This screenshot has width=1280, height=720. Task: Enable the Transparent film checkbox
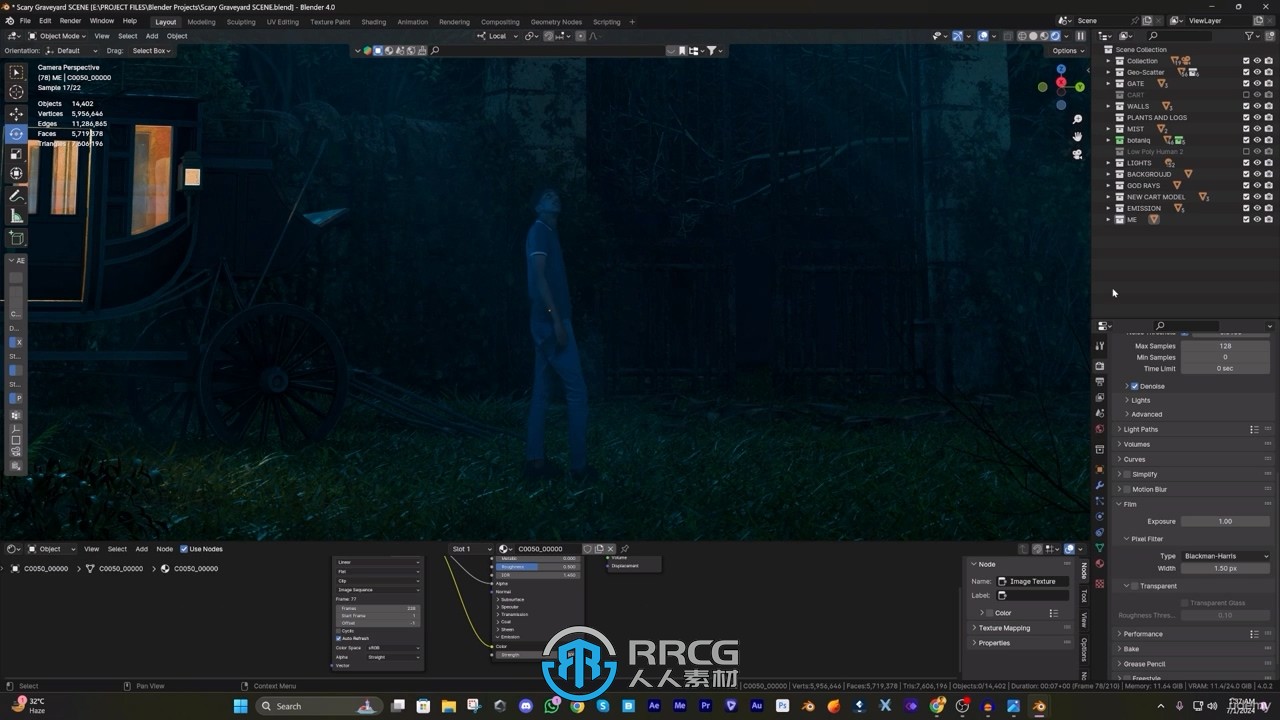[x=1135, y=586]
